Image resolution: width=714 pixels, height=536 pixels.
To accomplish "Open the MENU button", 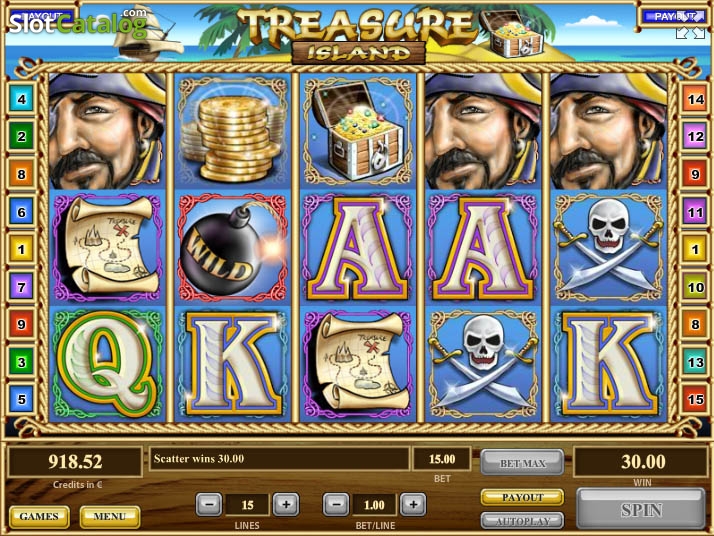I will pyautogui.click(x=110, y=516).
